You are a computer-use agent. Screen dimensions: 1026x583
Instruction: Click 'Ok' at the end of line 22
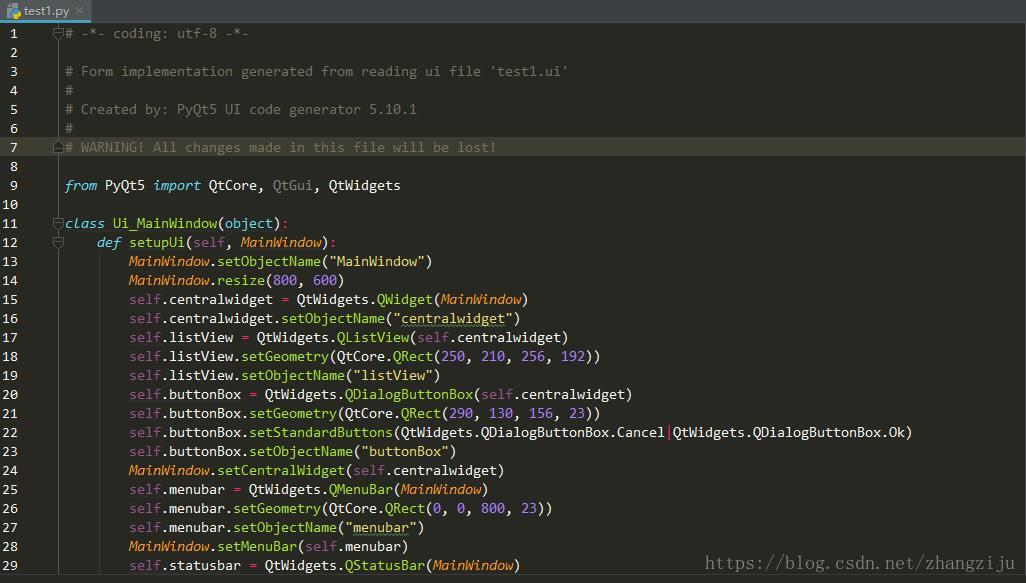pyautogui.click(x=896, y=433)
